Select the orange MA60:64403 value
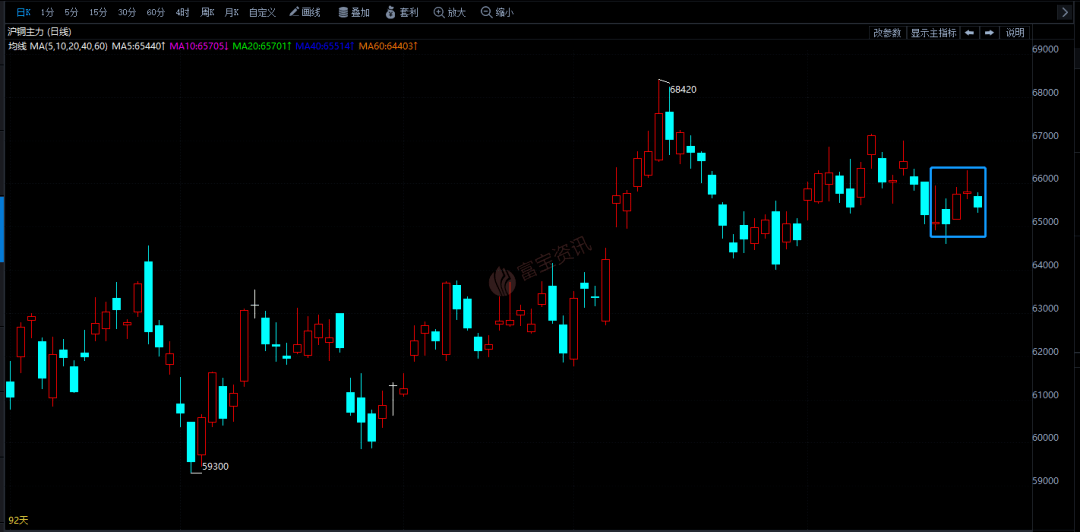This screenshot has width=1080, height=532. tap(388, 46)
